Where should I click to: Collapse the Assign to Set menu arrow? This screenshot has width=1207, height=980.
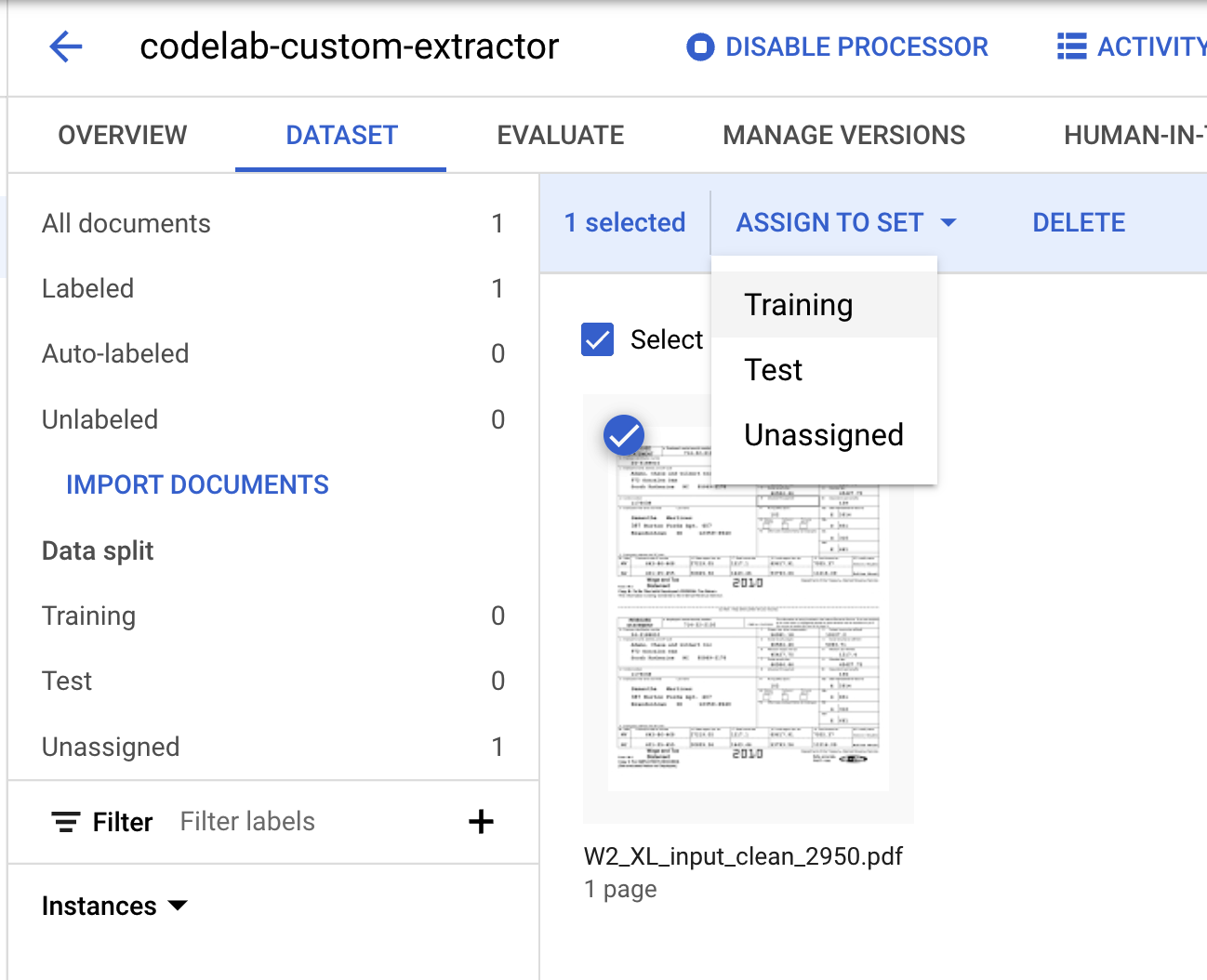click(948, 222)
